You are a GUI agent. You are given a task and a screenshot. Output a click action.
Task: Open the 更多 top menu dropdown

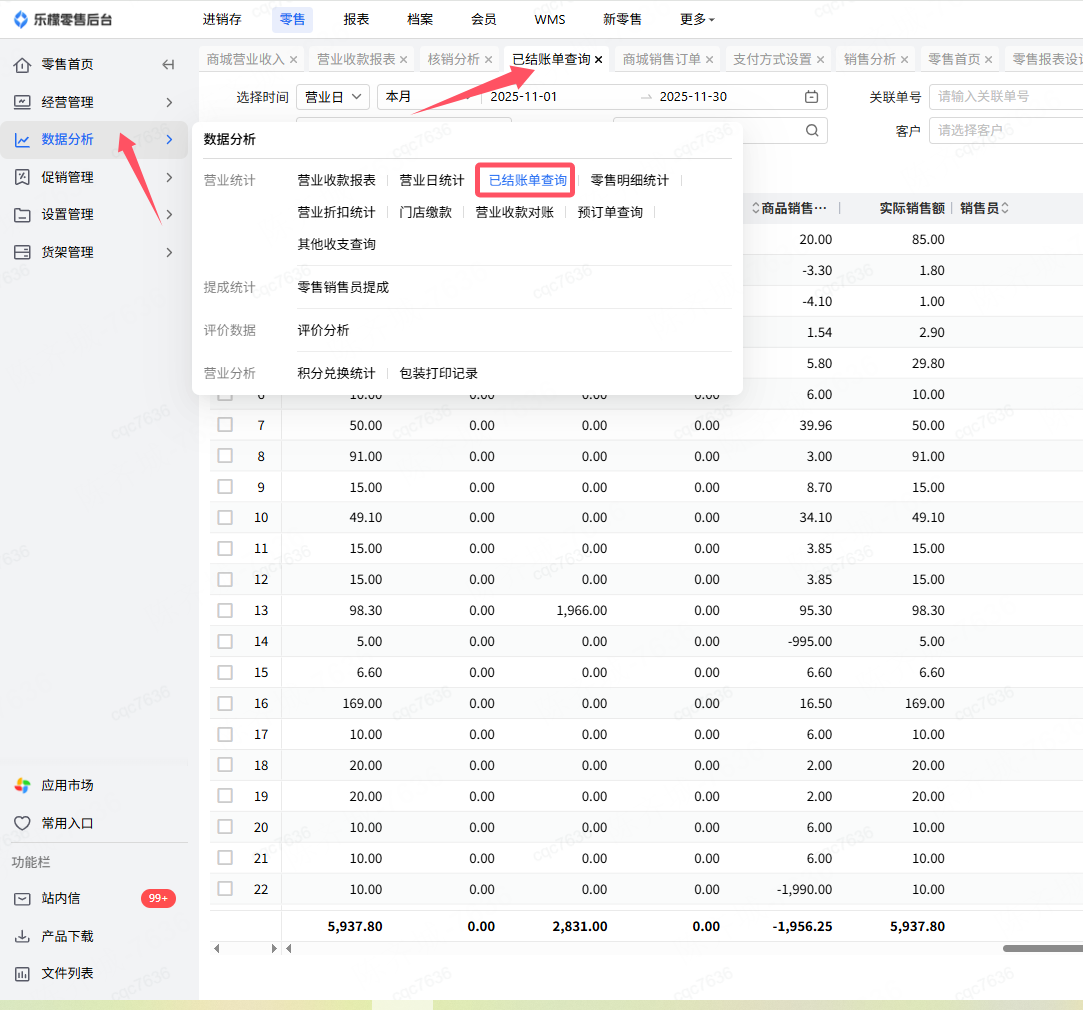[697, 19]
